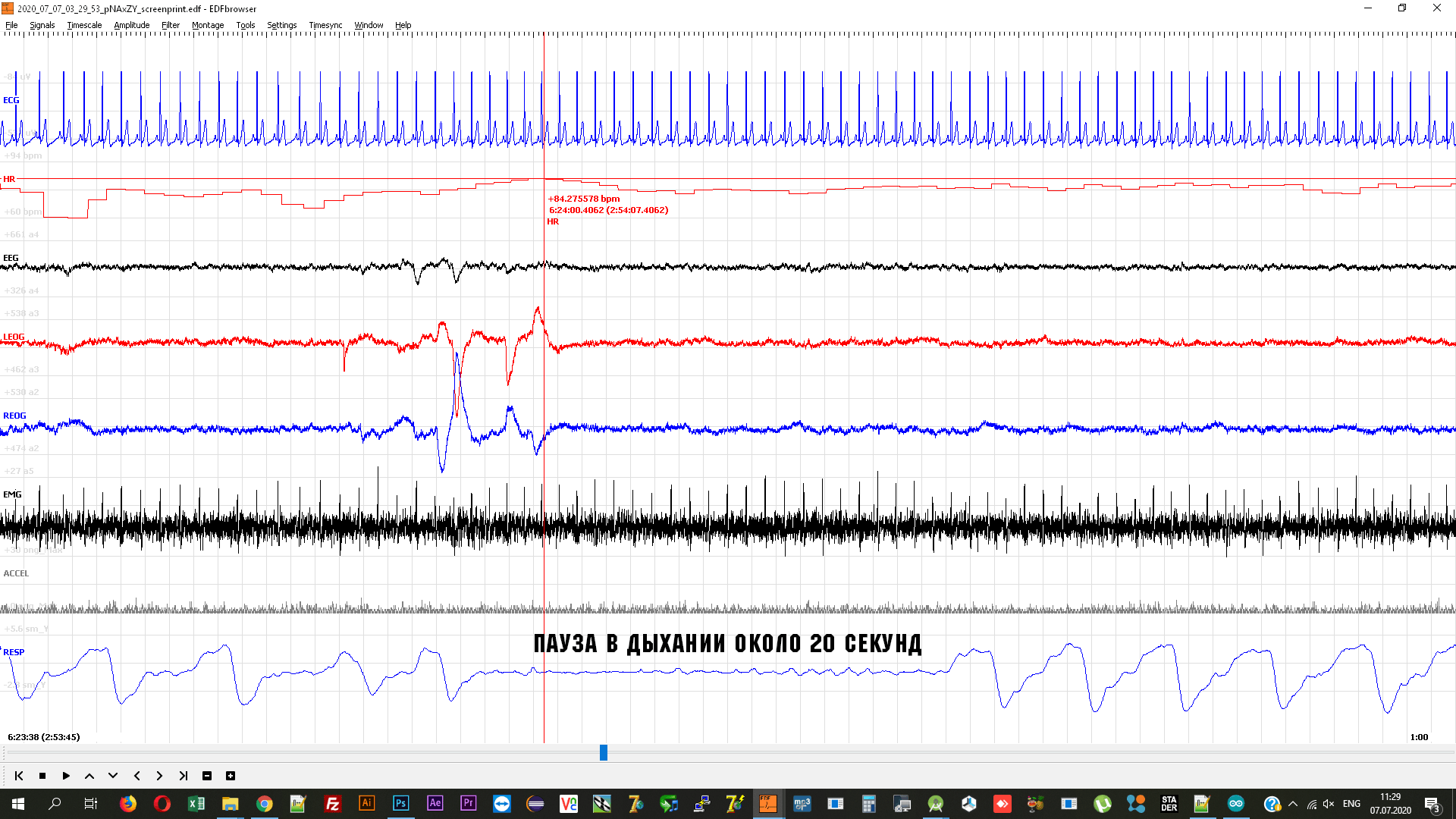
Task: Jump to start of recording button
Action: point(19,776)
